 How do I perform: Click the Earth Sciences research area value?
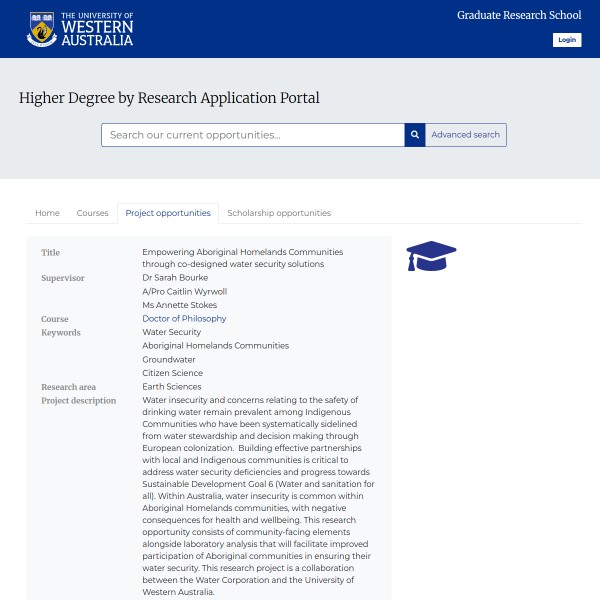(171, 387)
